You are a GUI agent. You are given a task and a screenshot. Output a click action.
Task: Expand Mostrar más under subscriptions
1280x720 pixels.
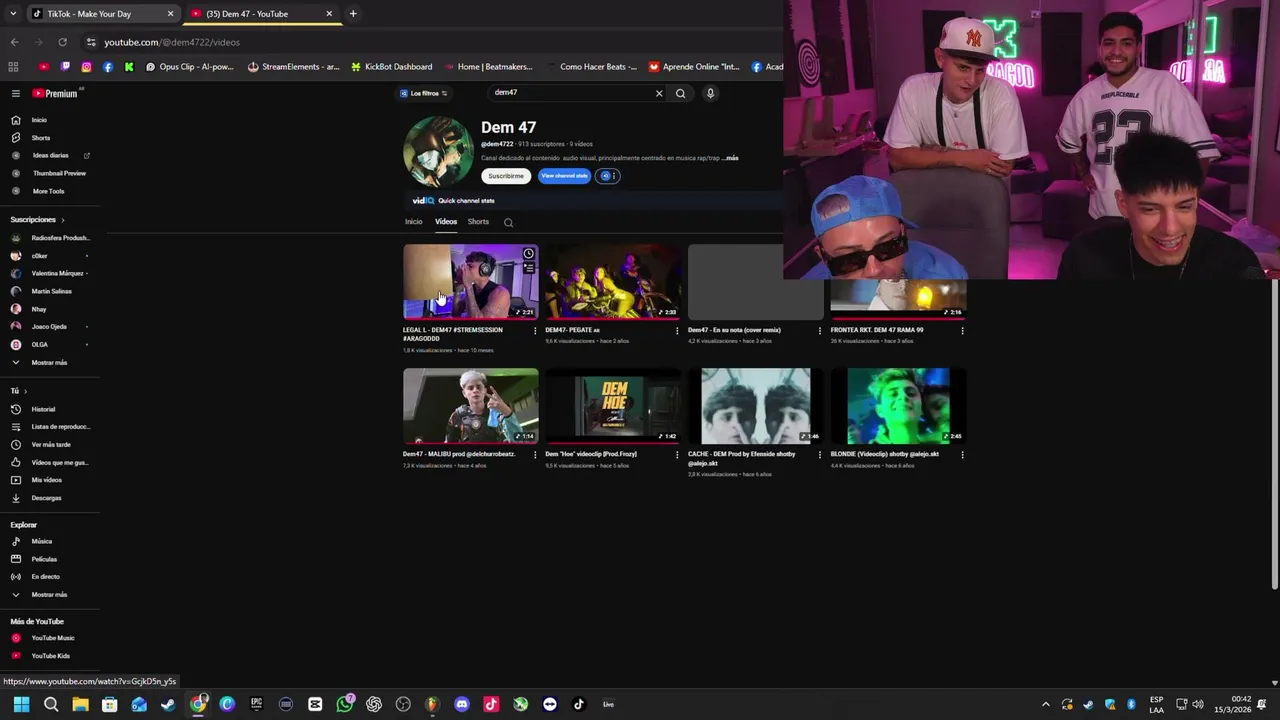pos(49,362)
